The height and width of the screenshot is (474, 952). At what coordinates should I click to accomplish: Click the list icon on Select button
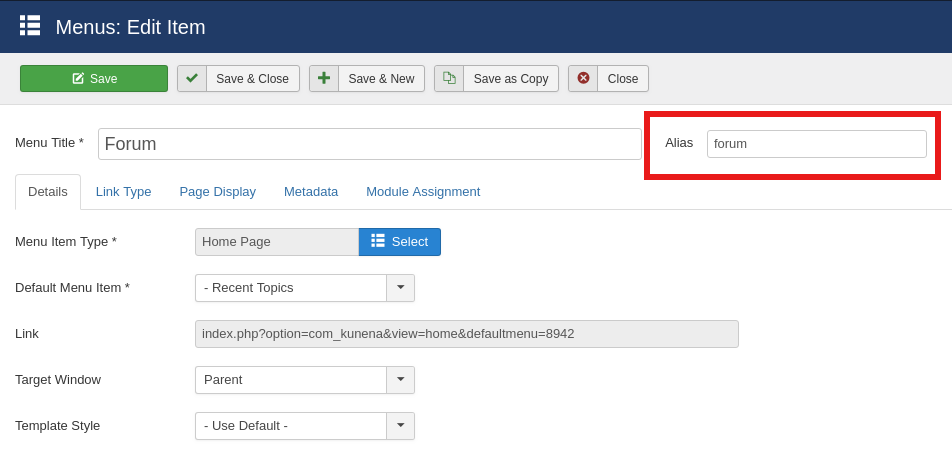coord(378,241)
